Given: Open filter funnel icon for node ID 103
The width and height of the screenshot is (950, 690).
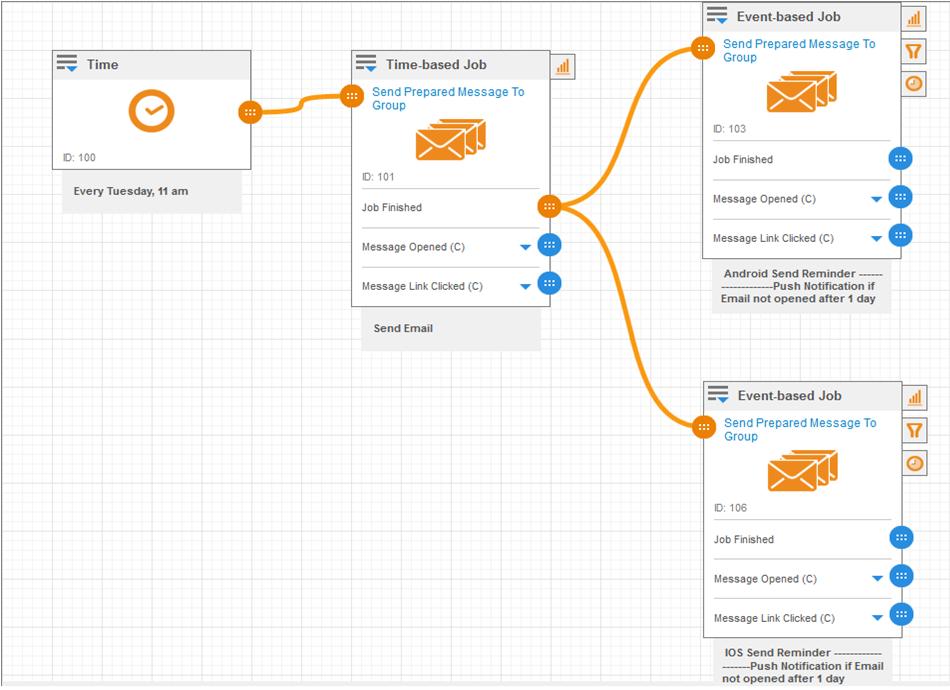Looking at the screenshot, I should (x=914, y=51).
